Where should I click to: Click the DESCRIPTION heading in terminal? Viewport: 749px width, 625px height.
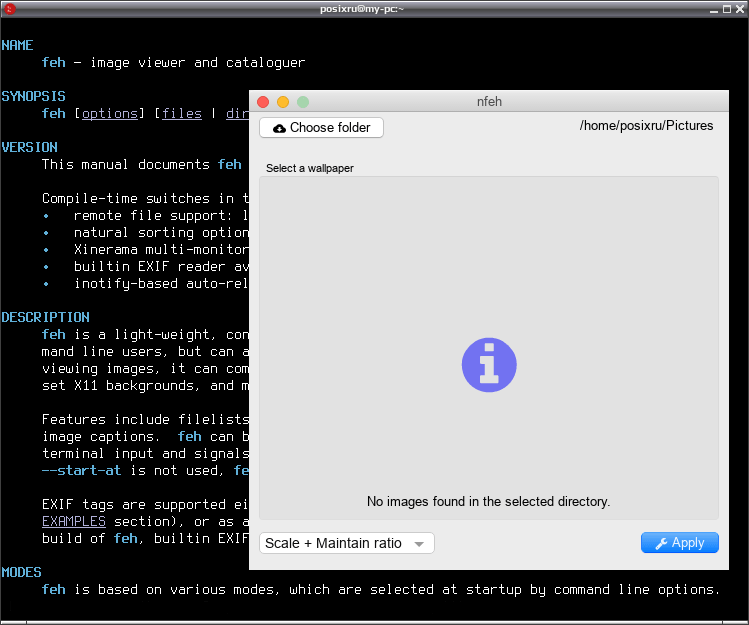click(x=45, y=317)
